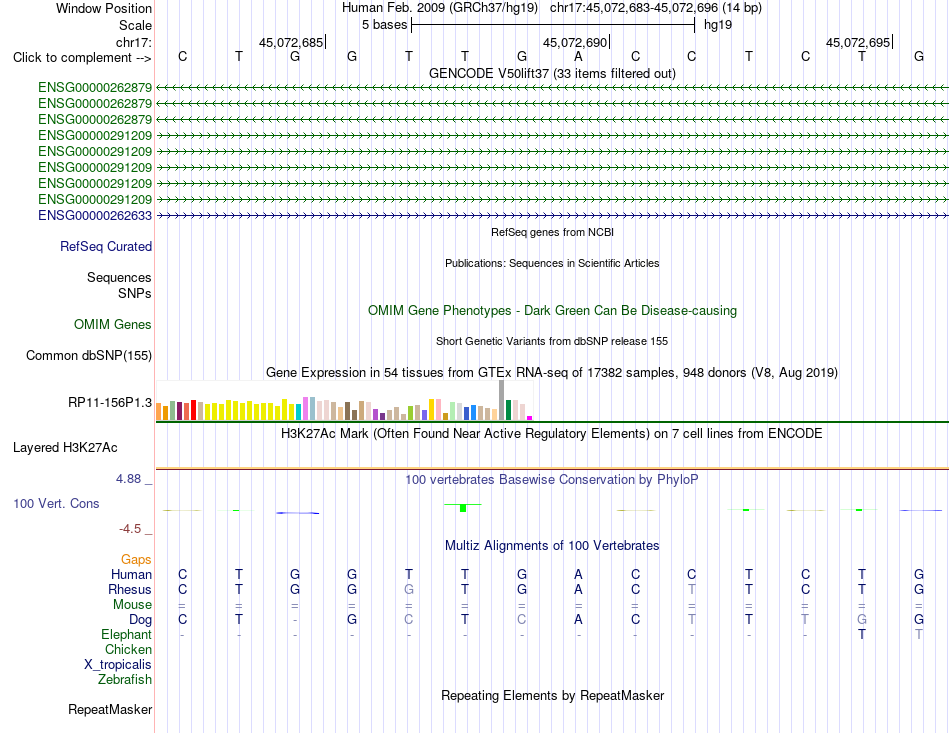This screenshot has width=950, height=733.
Task: Click the 'Sequences' track label
Action: (119, 277)
